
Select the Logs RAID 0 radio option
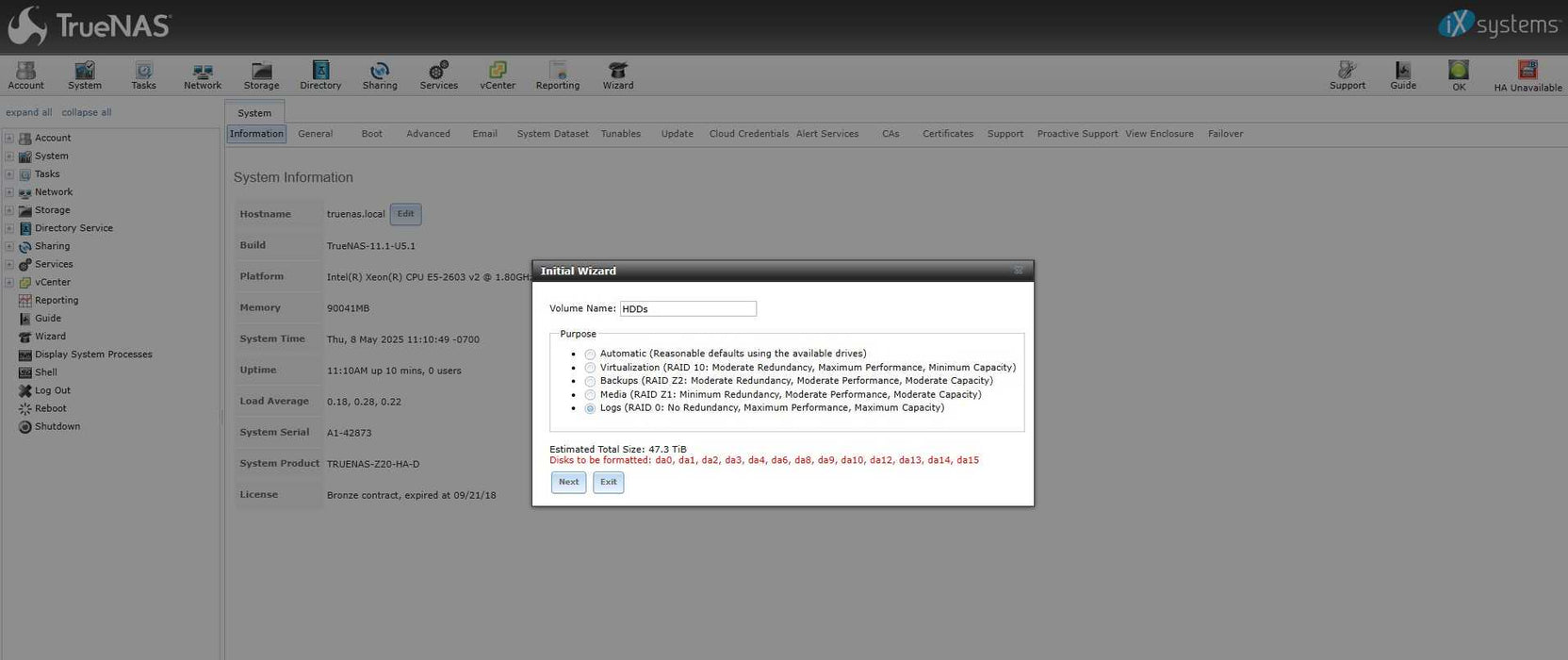590,408
